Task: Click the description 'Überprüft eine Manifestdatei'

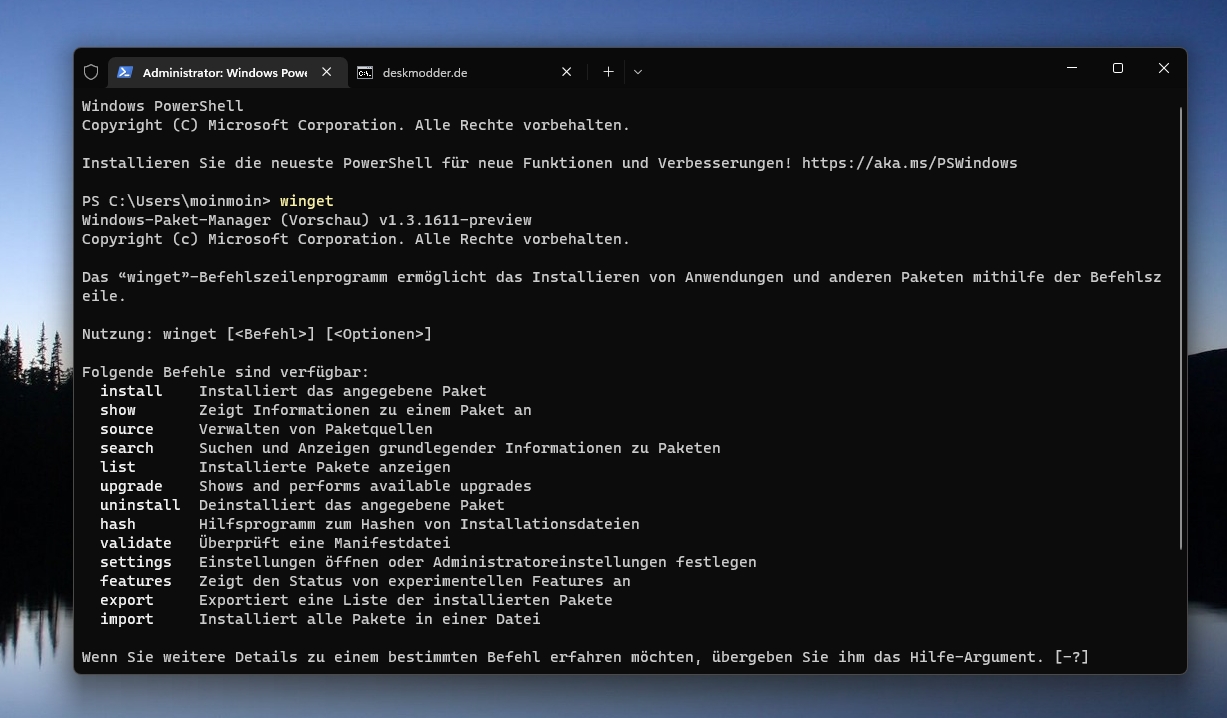Action: pyautogui.click(x=325, y=543)
